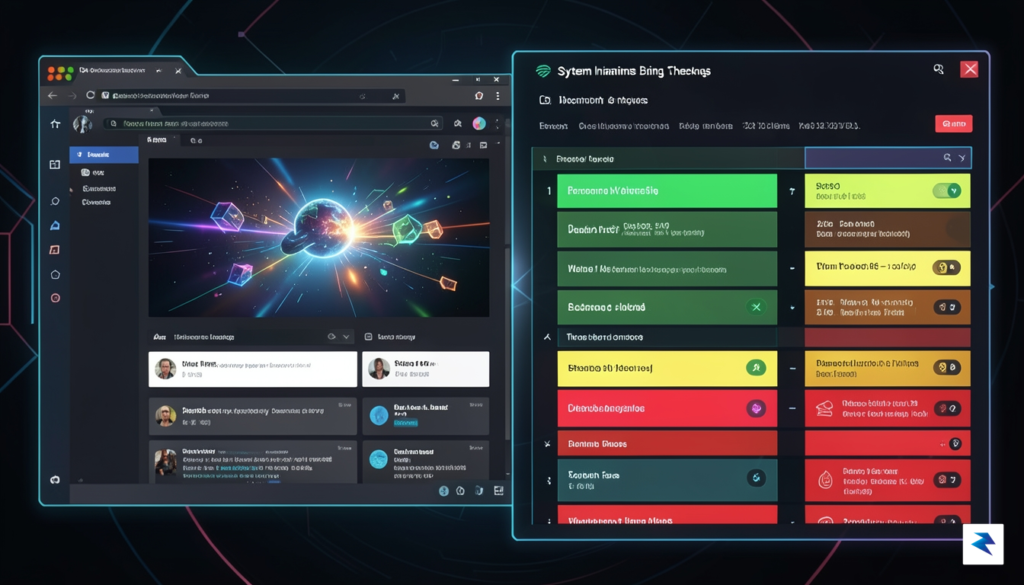Collapse the X marker beside dark red header
The width and height of the screenshot is (1024, 585).
tap(547, 444)
